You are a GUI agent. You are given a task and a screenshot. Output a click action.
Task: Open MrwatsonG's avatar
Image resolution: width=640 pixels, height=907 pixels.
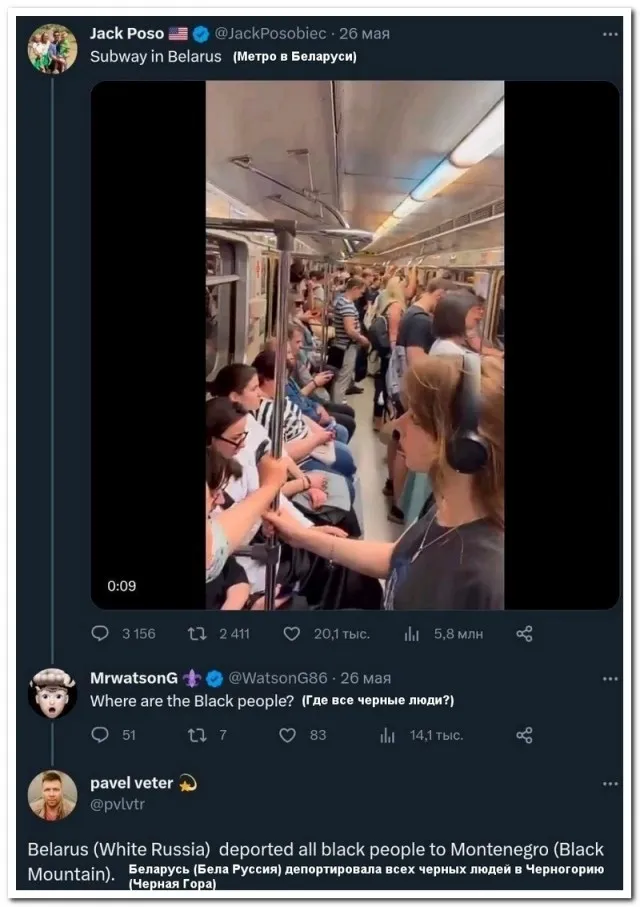coord(52,693)
